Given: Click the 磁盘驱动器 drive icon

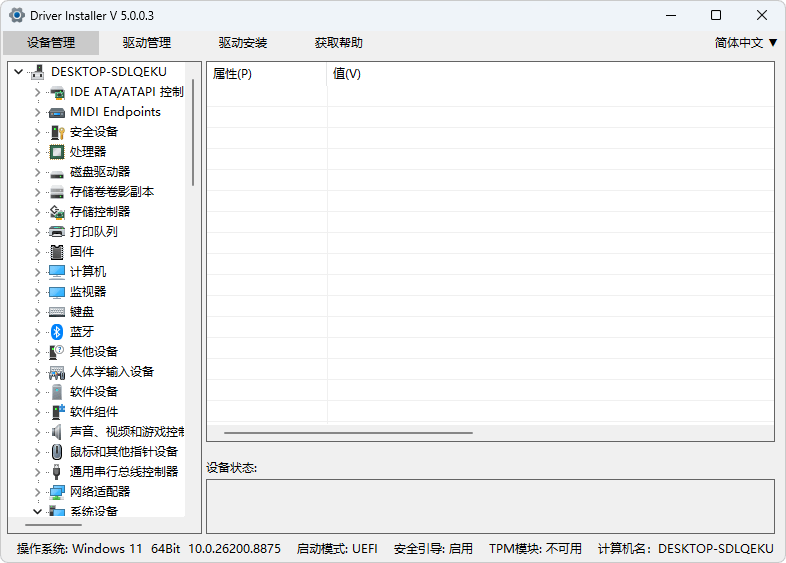Looking at the screenshot, I should [57, 173].
